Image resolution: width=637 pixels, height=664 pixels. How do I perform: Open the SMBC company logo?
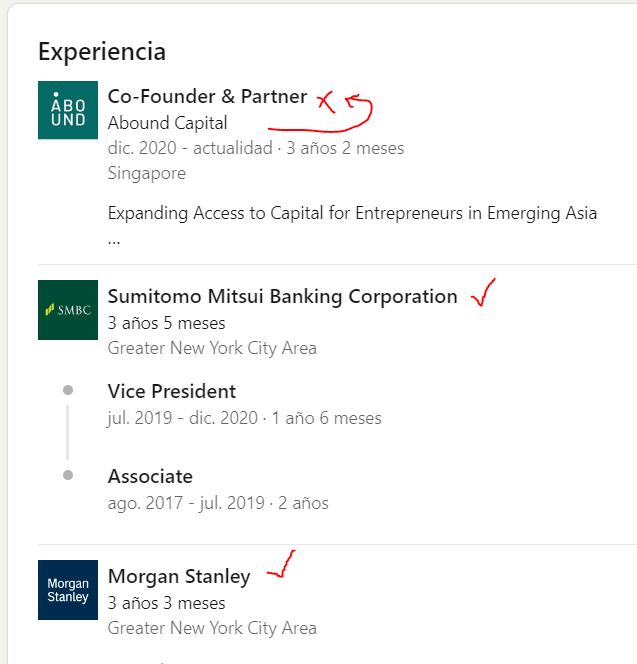(x=68, y=310)
